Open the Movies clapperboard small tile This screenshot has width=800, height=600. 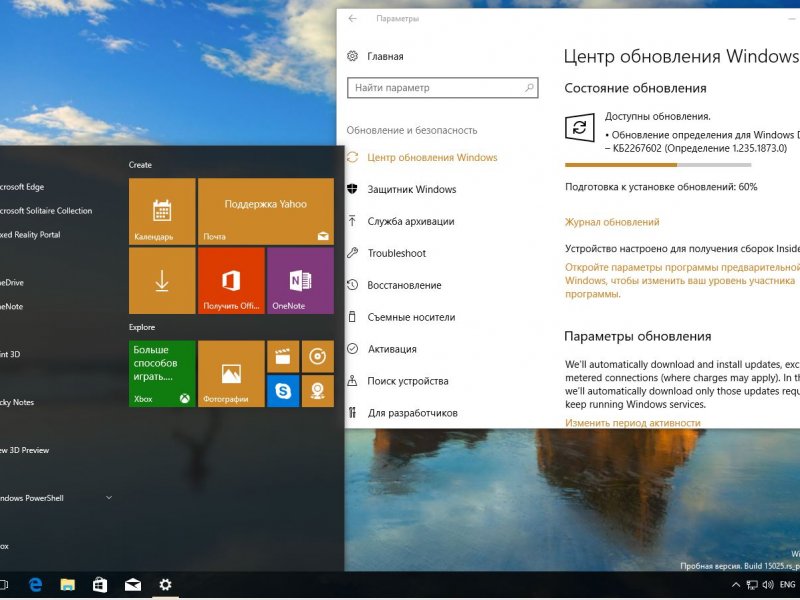pyautogui.click(x=283, y=356)
